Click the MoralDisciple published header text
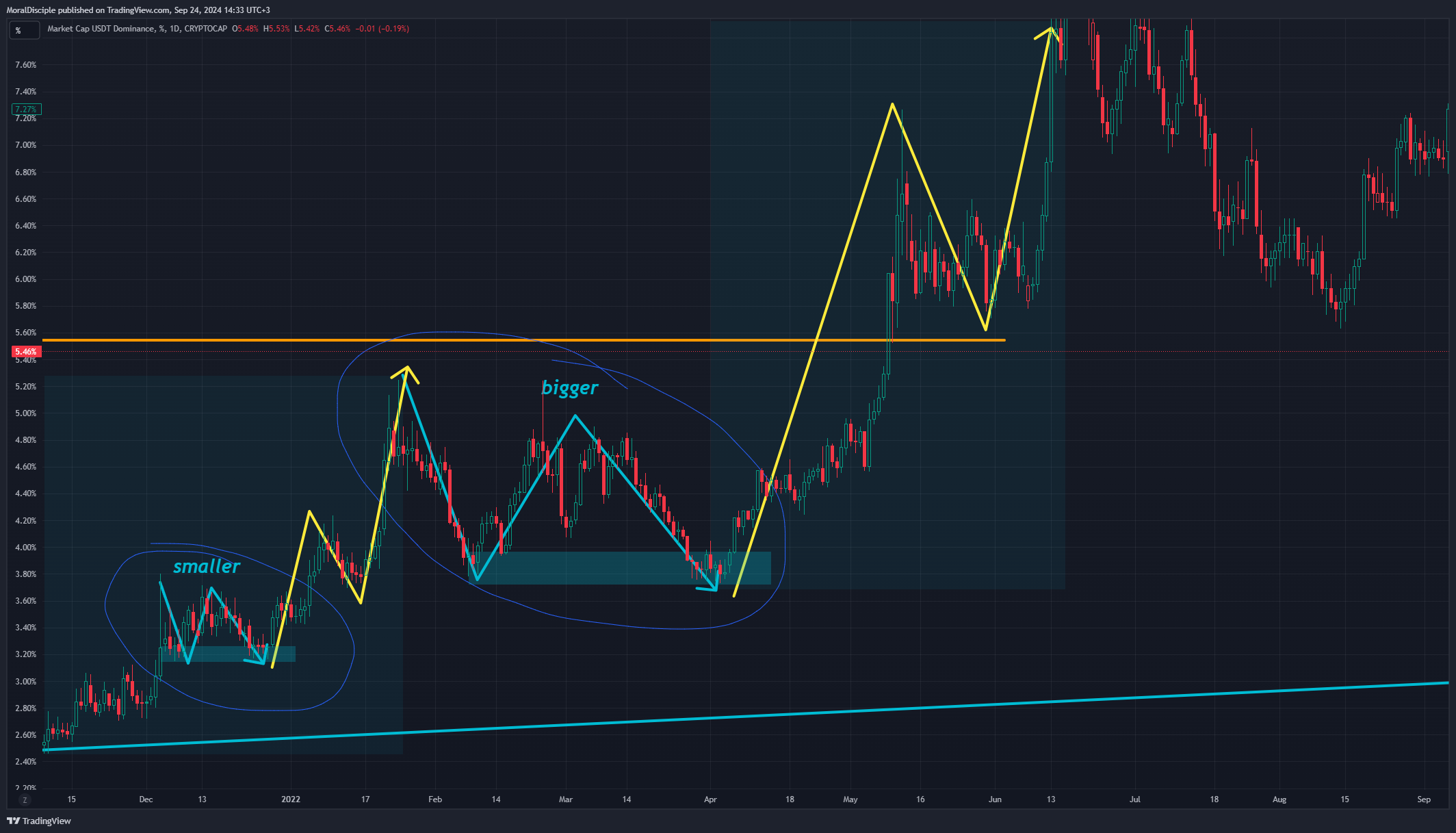This screenshot has height=833, width=1456. pos(138,10)
